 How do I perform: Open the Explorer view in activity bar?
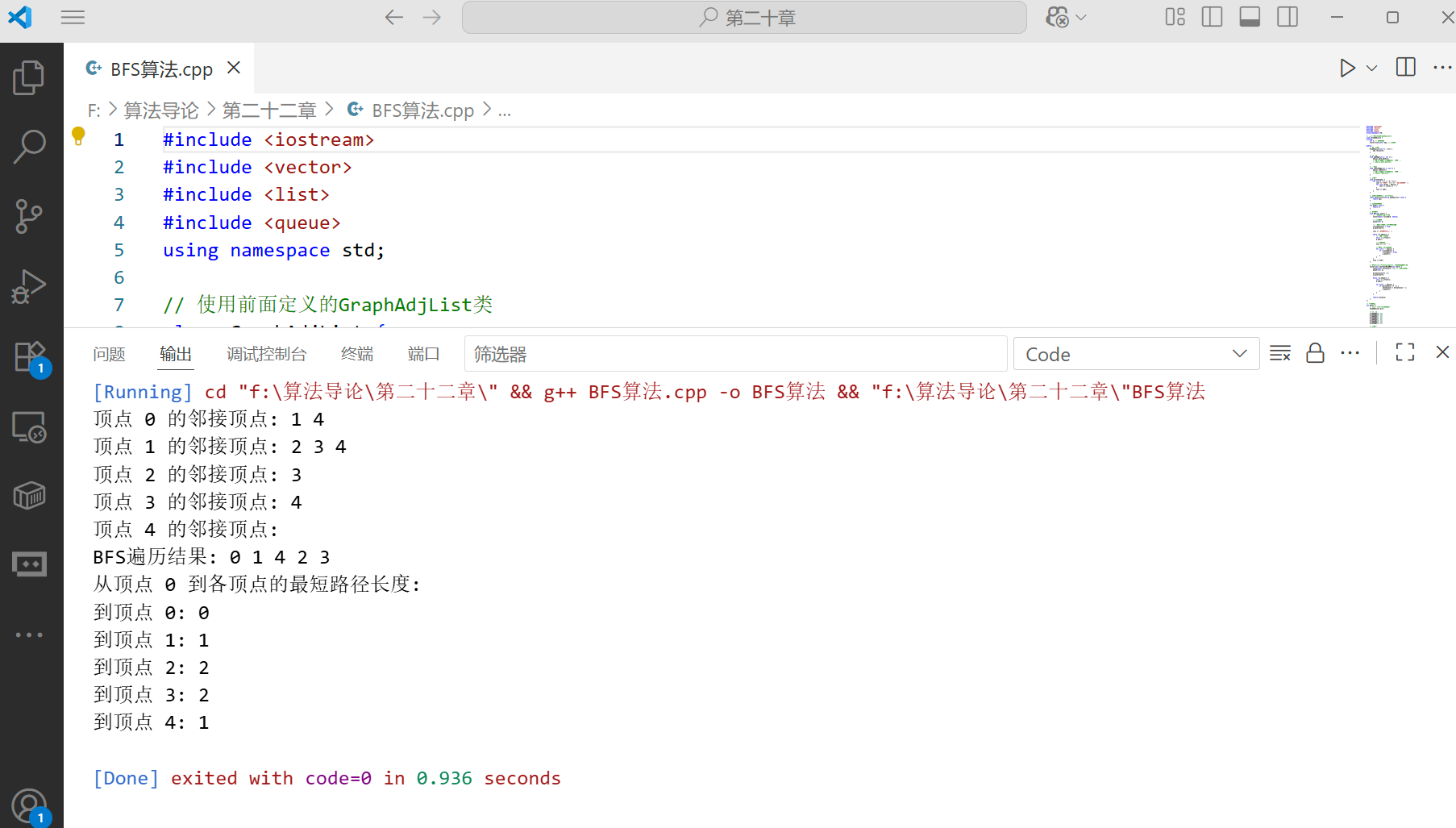[29, 77]
